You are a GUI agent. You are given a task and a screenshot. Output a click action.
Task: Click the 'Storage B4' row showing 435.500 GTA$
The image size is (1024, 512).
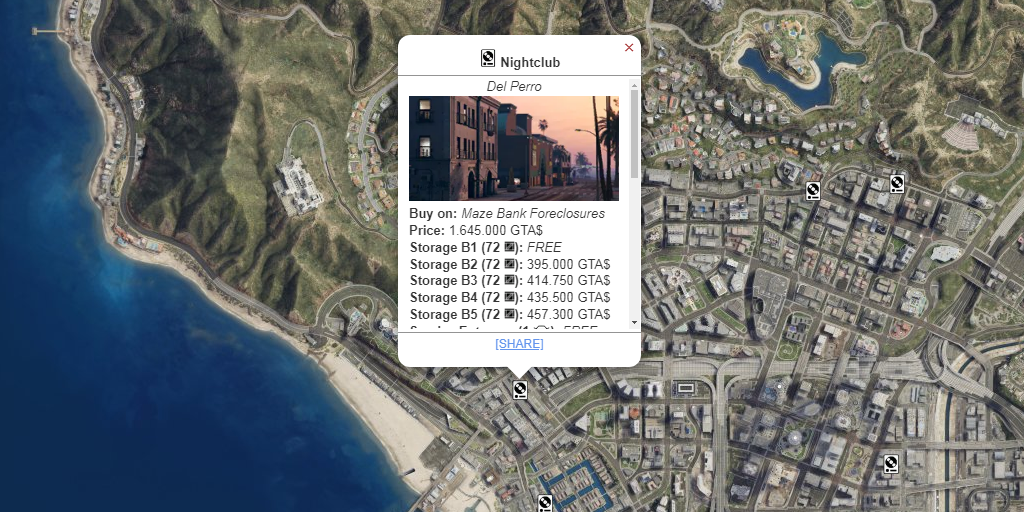510,298
